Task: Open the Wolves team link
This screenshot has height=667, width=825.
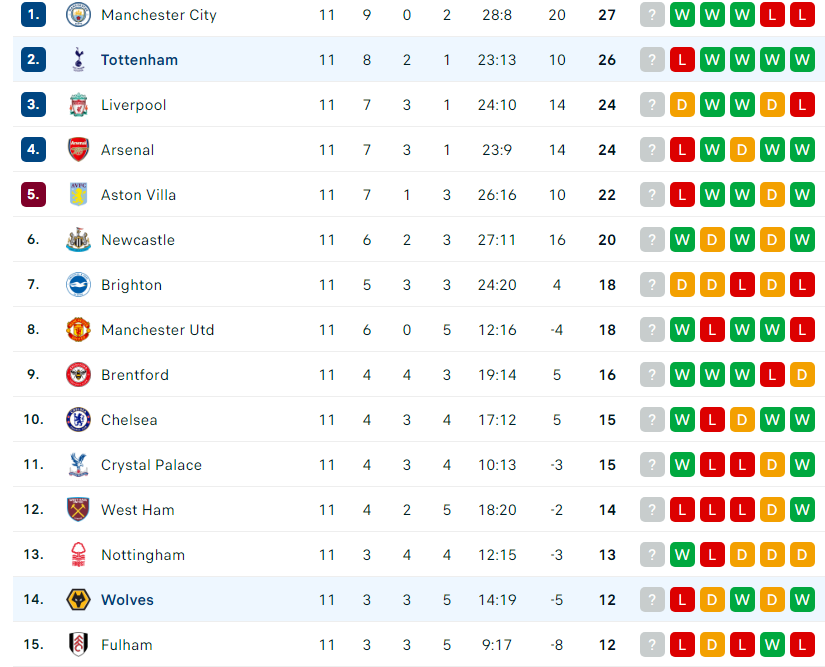Action: [x=127, y=600]
